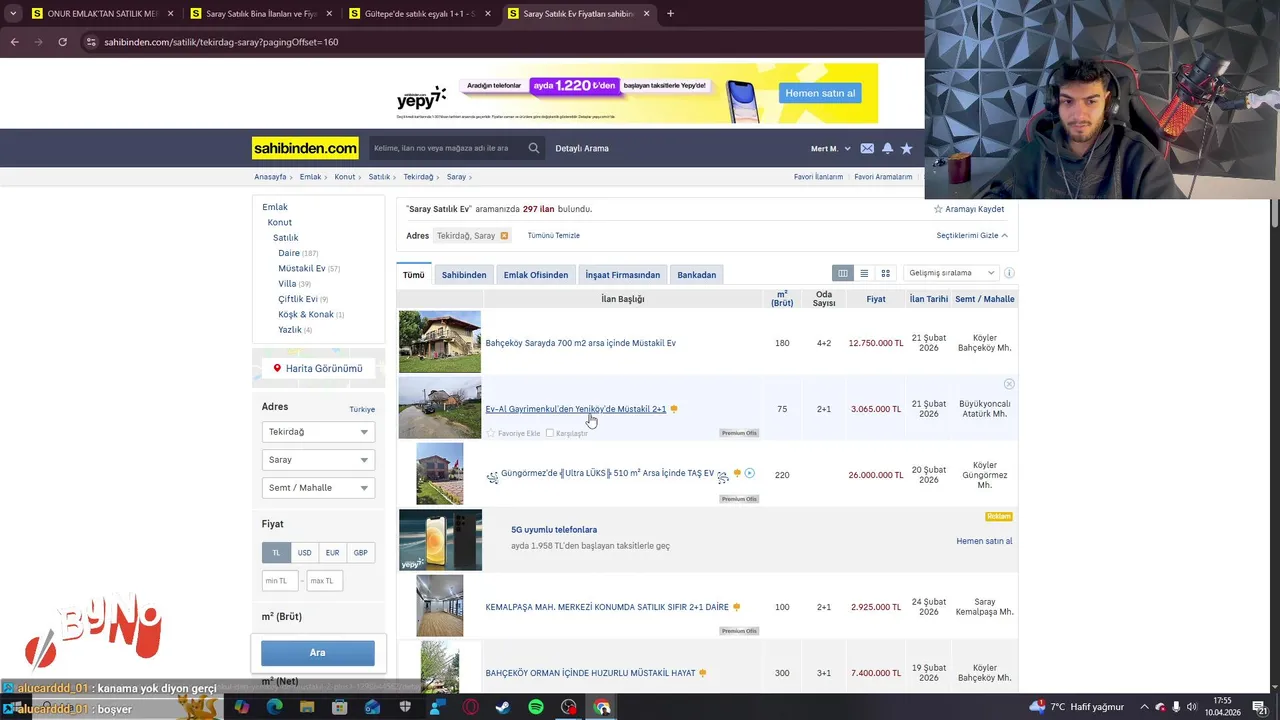
Task: Select the Tümü listings tab
Action: (x=413, y=274)
